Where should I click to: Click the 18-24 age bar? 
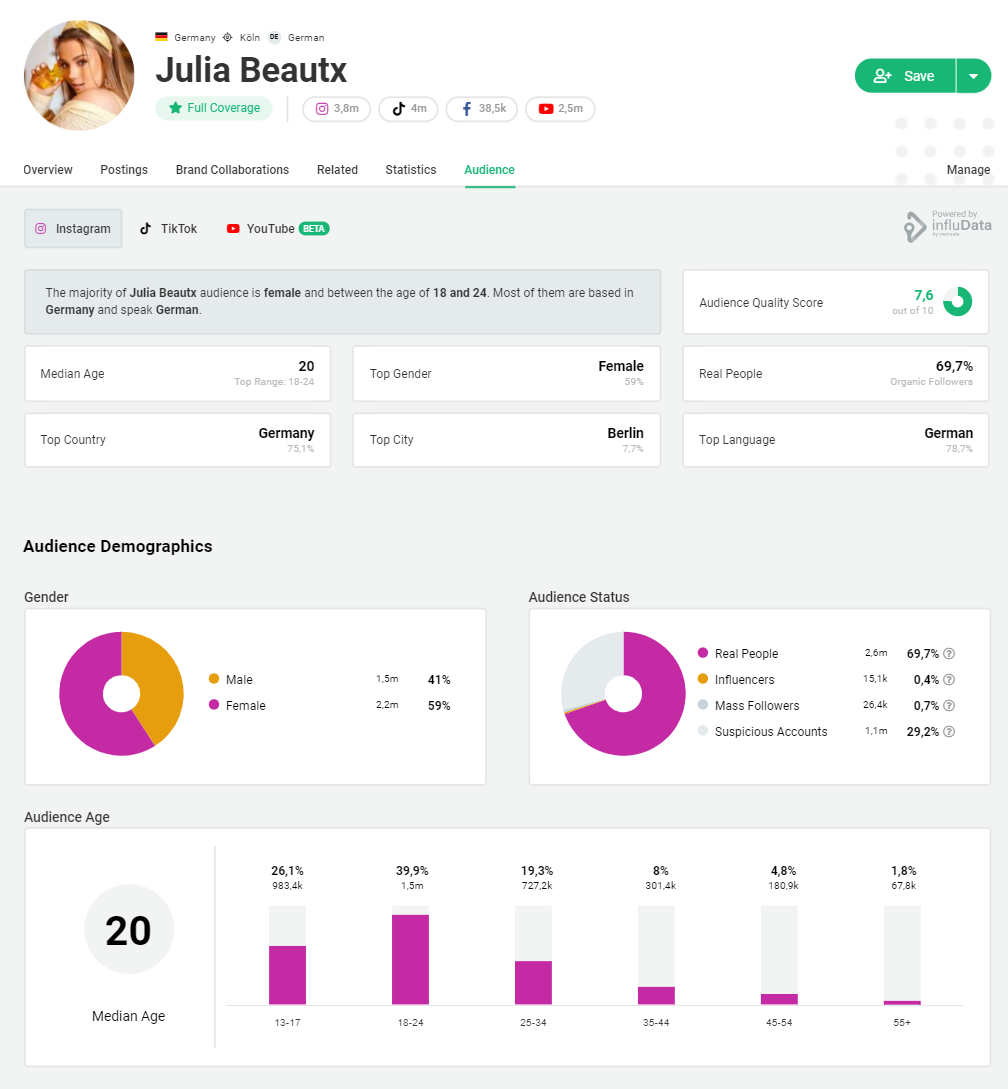[410, 955]
